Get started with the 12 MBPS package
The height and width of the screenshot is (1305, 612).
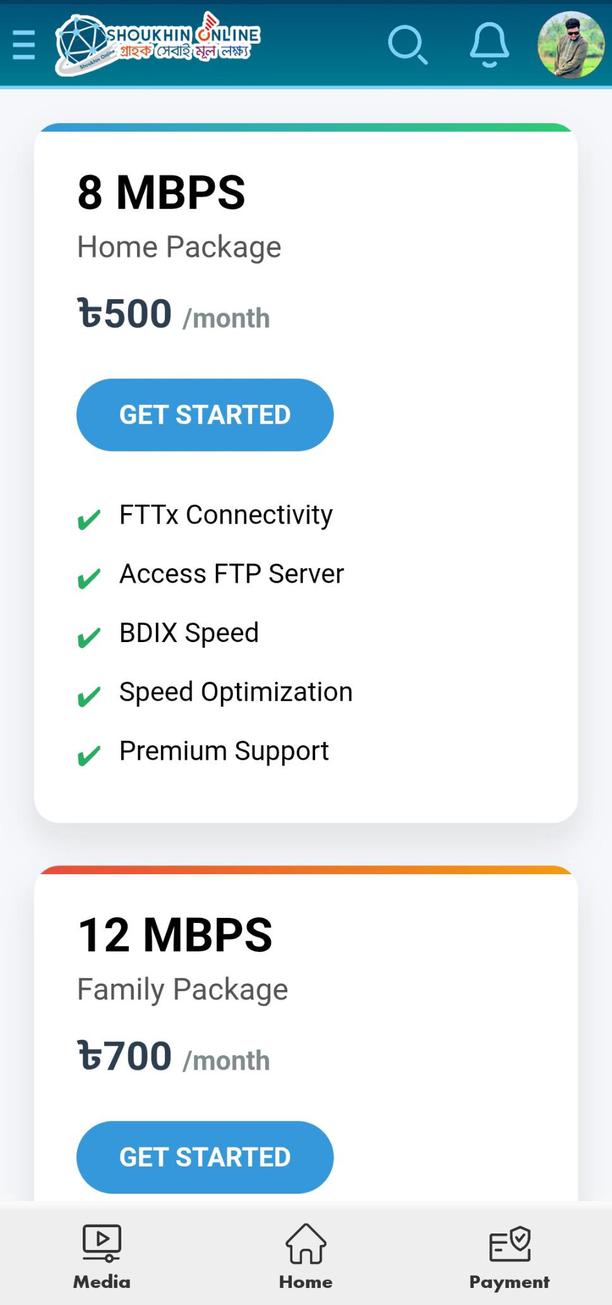(205, 1157)
